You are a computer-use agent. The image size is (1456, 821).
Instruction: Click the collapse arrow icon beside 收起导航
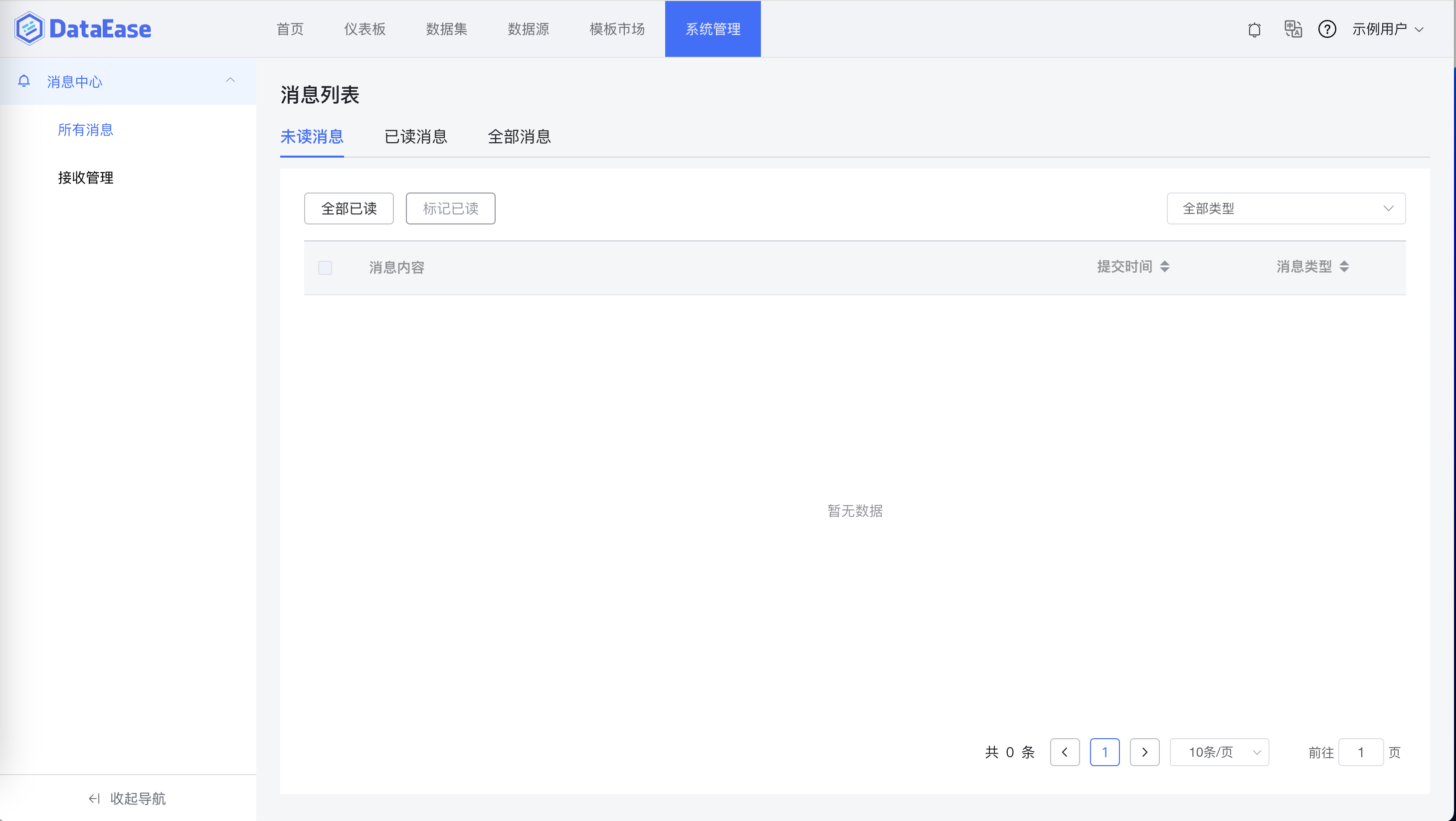94,799
